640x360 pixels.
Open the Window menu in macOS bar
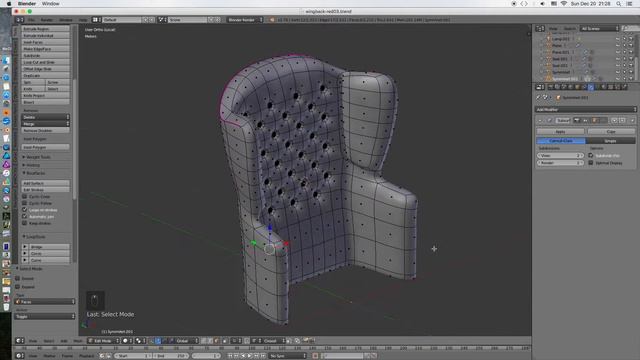(51, 4)
